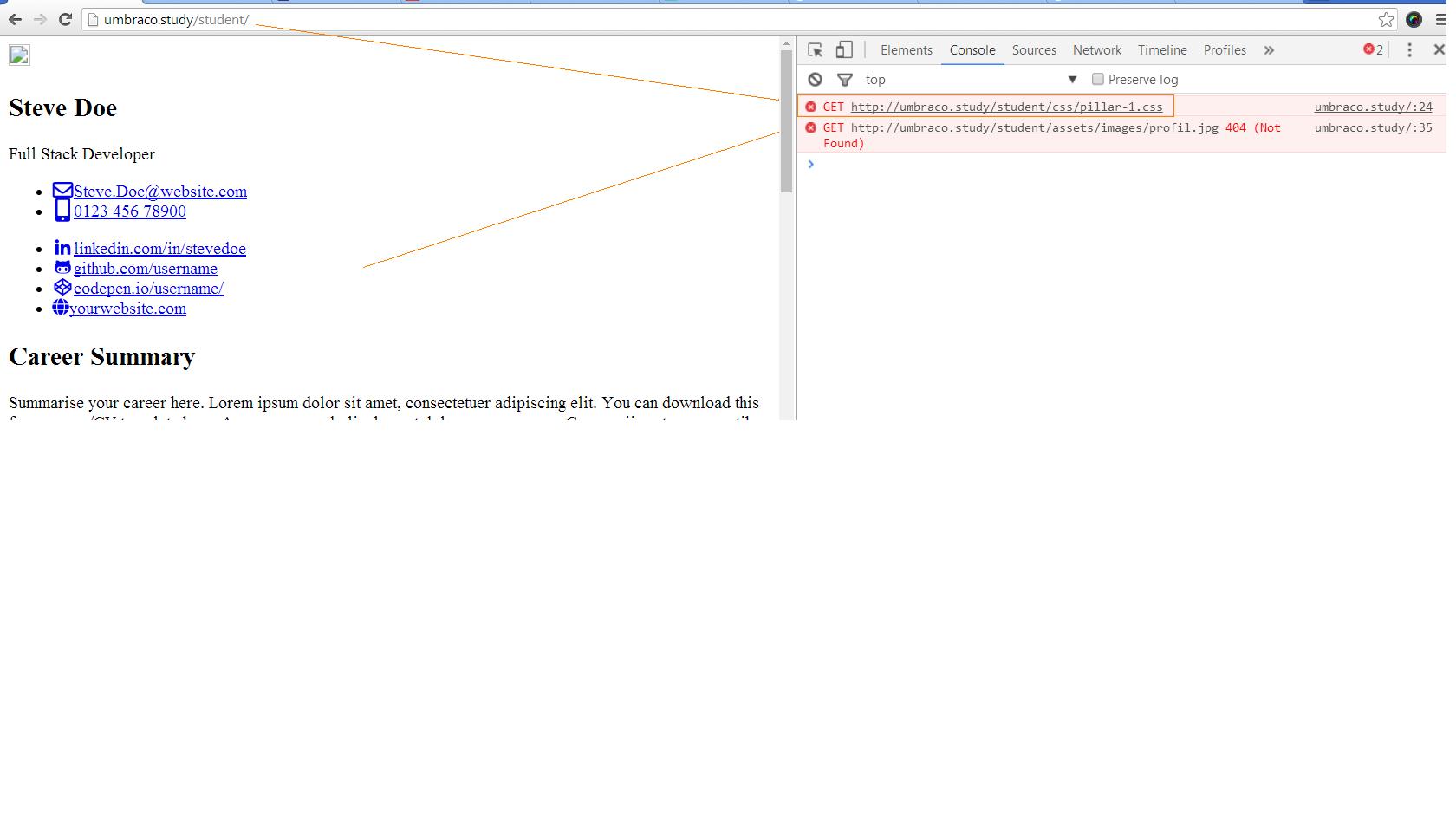
Task: Open the pillar-1.css error URL
Action: [x=1006, y=107]
